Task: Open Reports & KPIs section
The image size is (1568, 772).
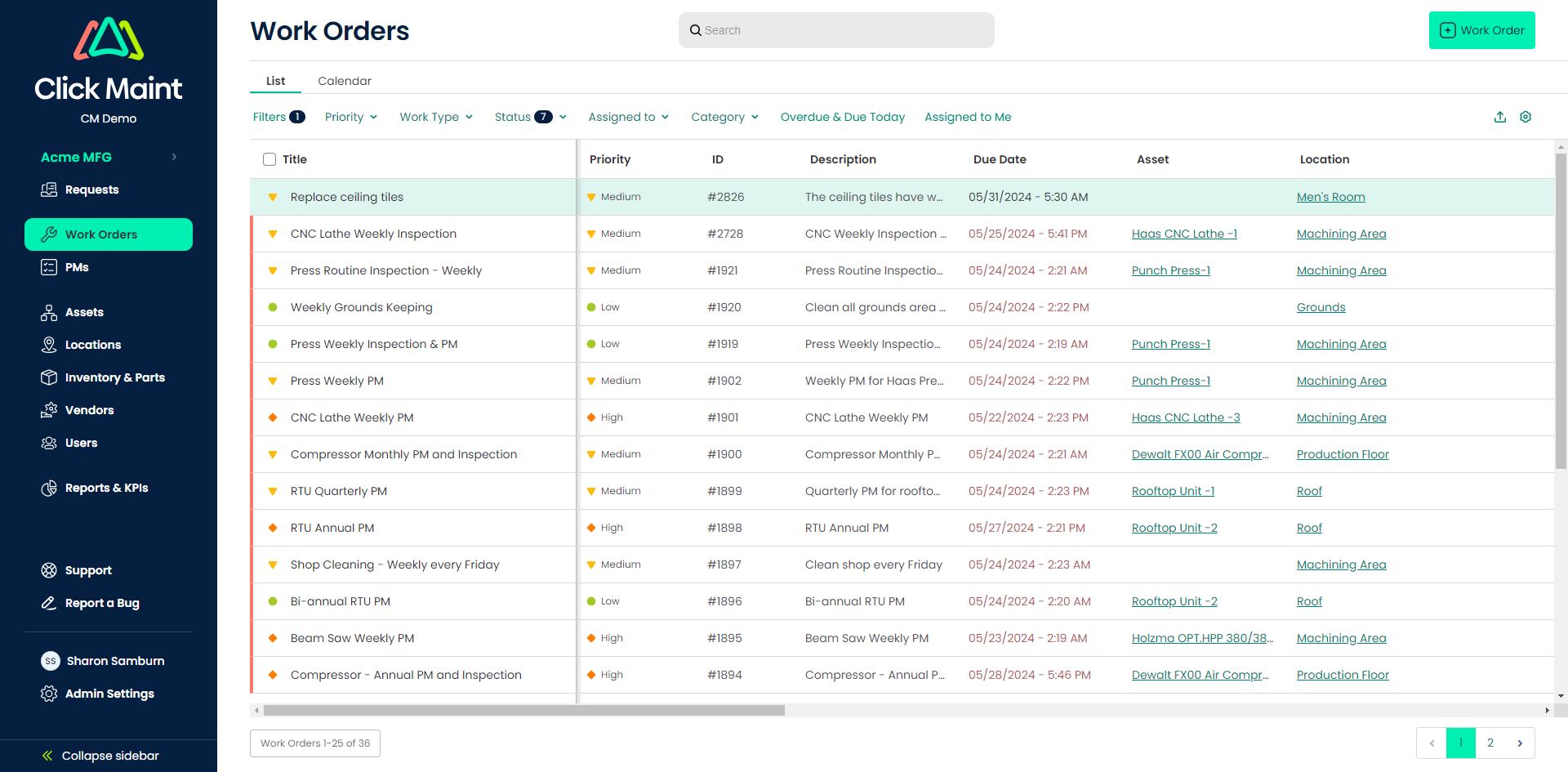Action: click(x=106, y=488)
